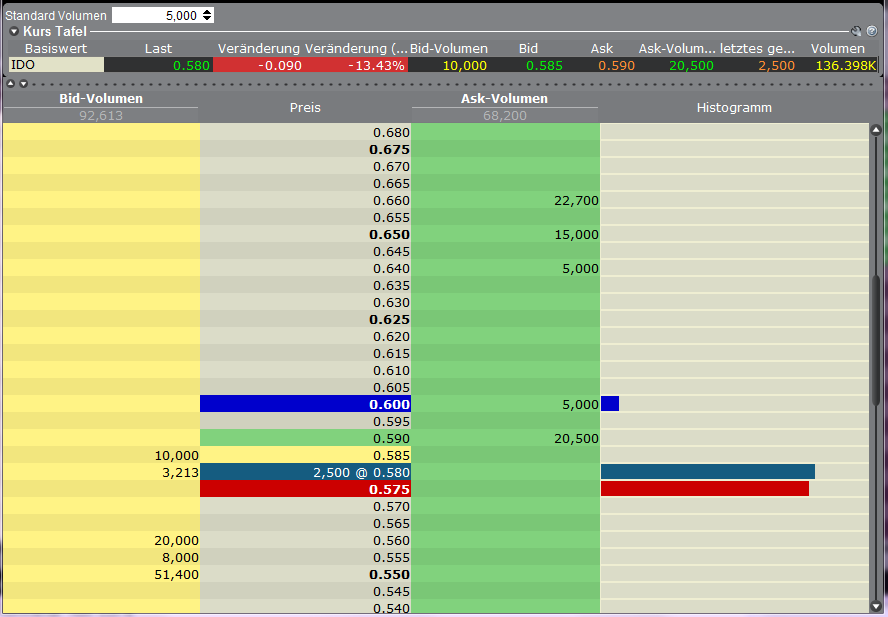Click the red -0.090 change cell

coord(280,66)
